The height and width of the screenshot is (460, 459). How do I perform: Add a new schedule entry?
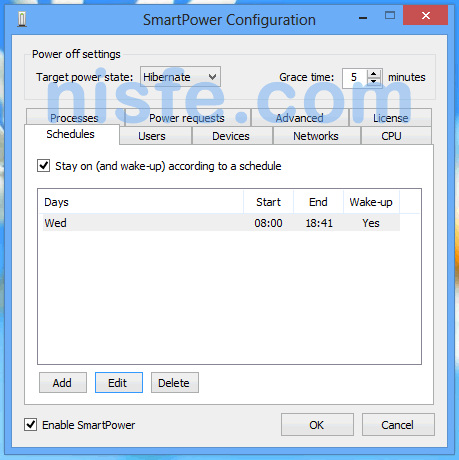pos(63,382)
